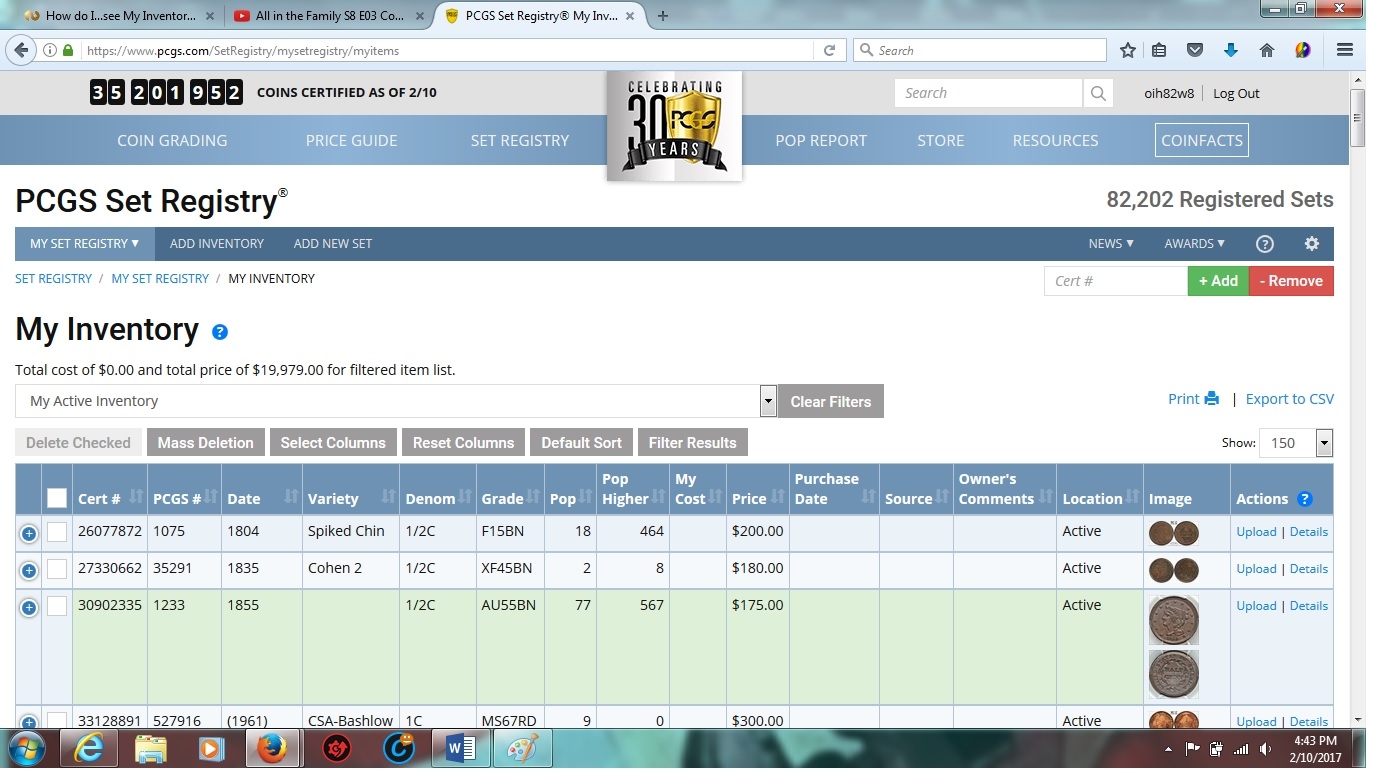Image resolution: width=1374 pixels, height=774 pixels.
Task: Click the Select Columns button
Action: (333, 442)
